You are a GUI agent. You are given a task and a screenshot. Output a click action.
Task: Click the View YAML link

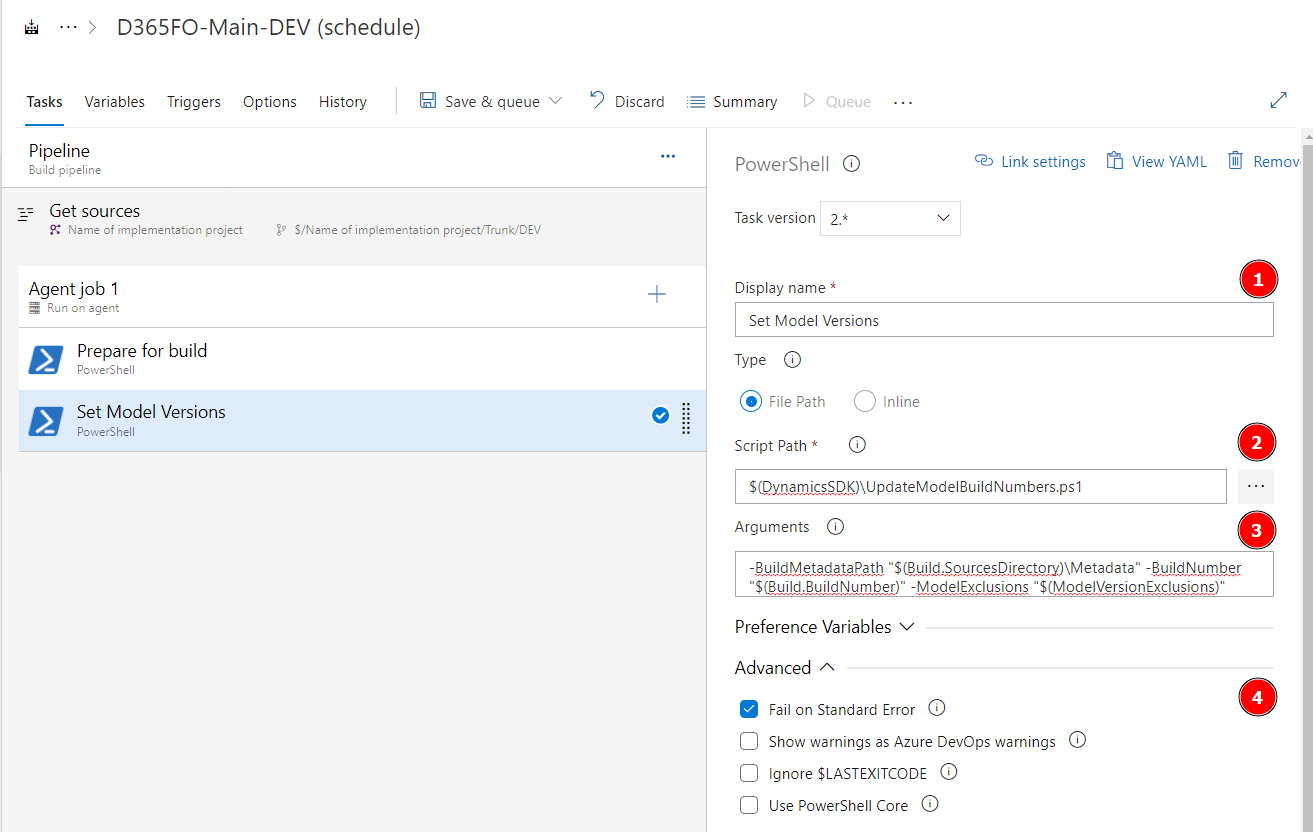tap(1157, 162)
